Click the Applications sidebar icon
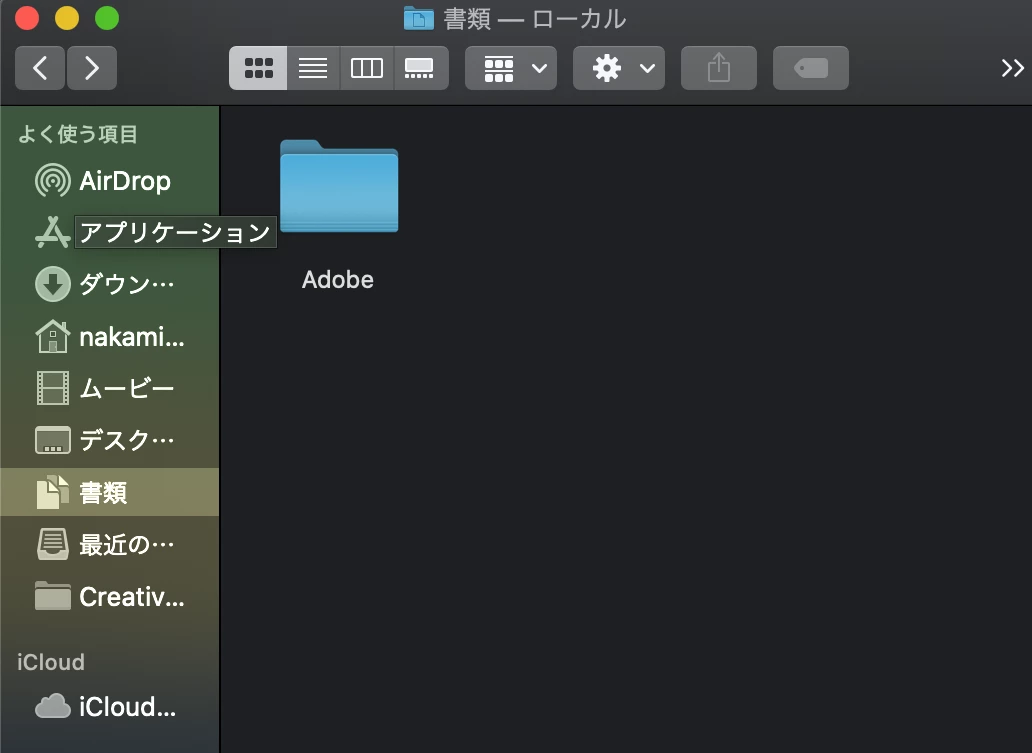The width and height of the screenshot is (1032, 753). point(53,232)
